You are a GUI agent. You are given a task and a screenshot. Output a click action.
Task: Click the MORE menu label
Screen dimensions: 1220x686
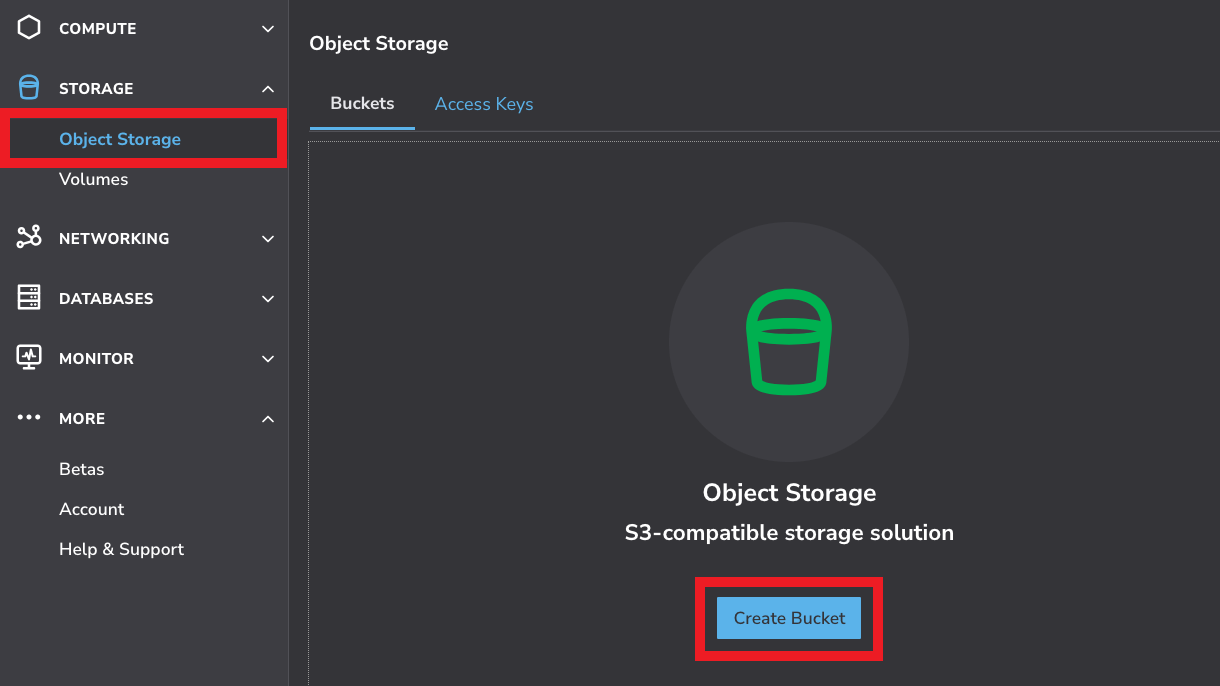(82, 419)
